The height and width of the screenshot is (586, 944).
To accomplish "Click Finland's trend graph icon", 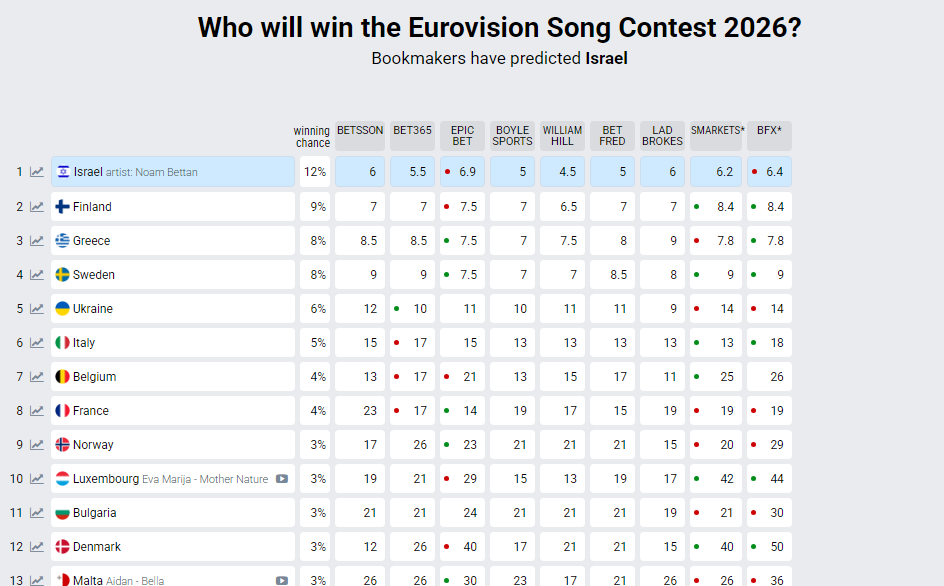I will pyautogui.click(x=37, y=207).
